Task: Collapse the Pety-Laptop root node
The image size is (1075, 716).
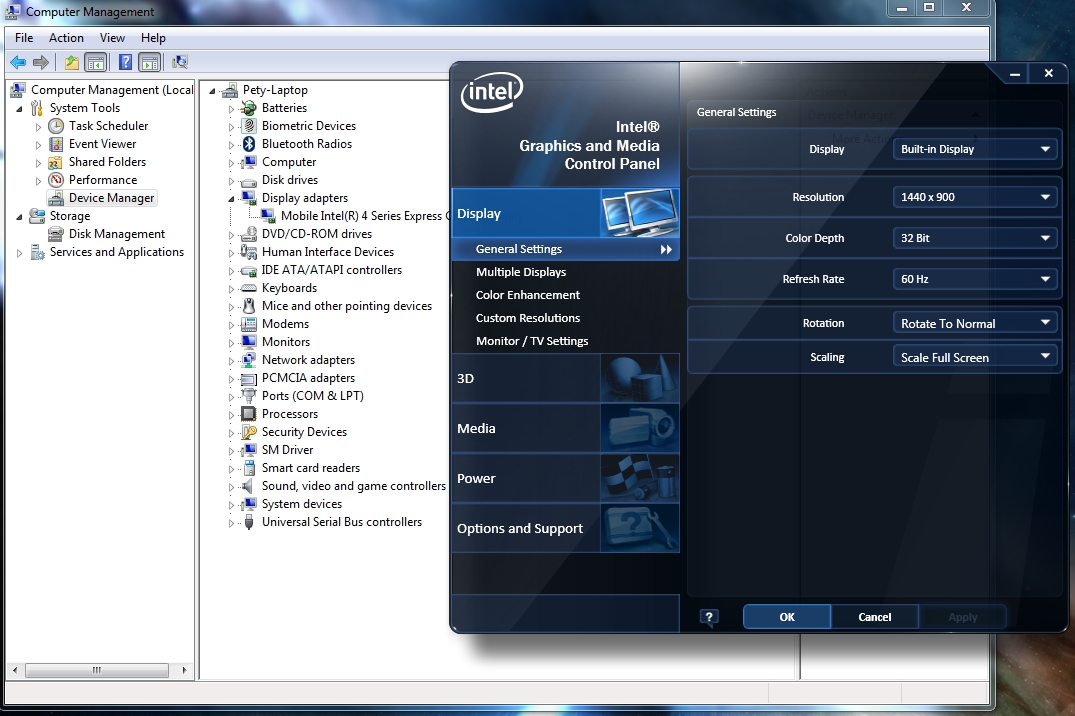Action: coord(213,91)
